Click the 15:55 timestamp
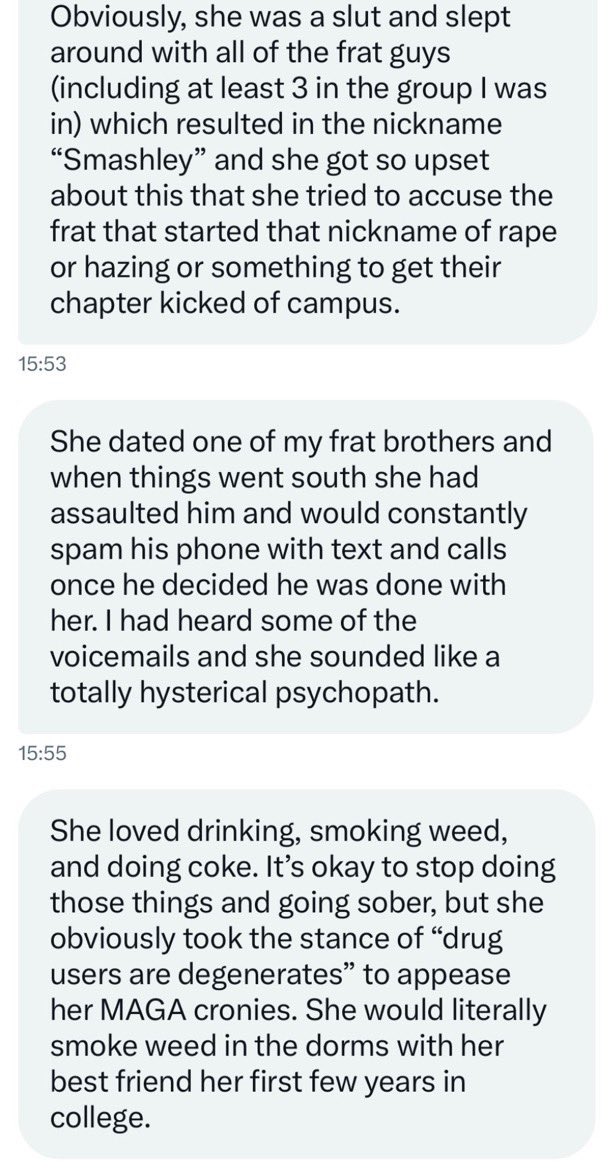Screen dimensions: 612x1170 click(42, 755)
